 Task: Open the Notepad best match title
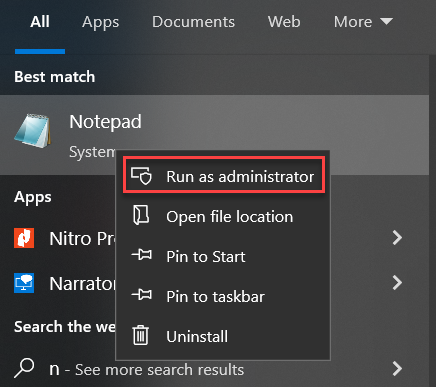pyautogui.click(x=105, y=122)
